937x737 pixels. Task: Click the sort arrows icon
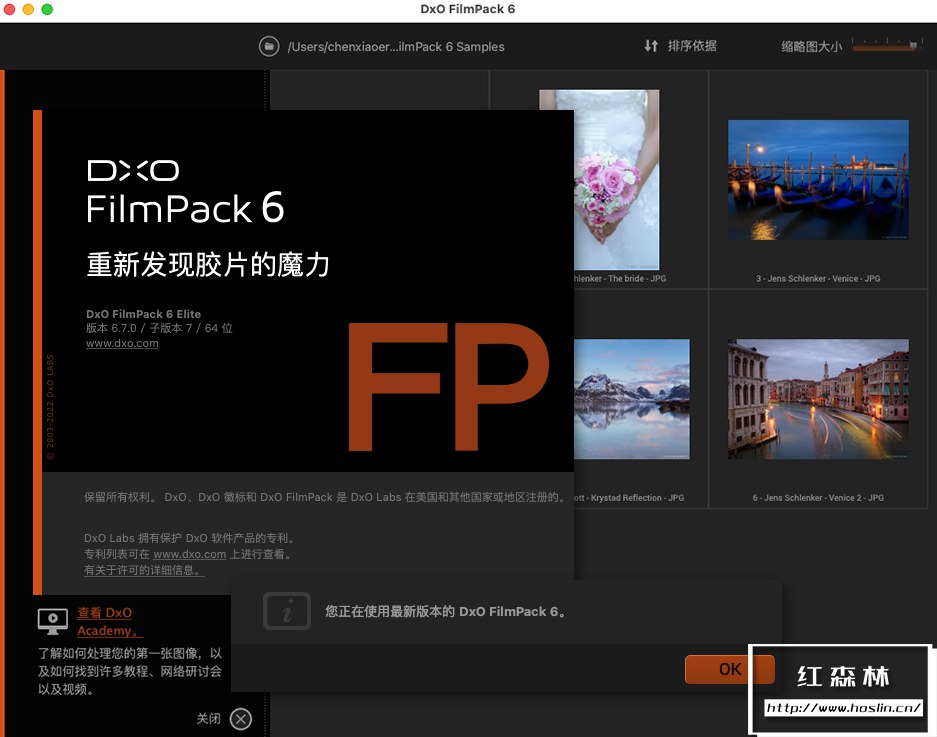(651, 45)
